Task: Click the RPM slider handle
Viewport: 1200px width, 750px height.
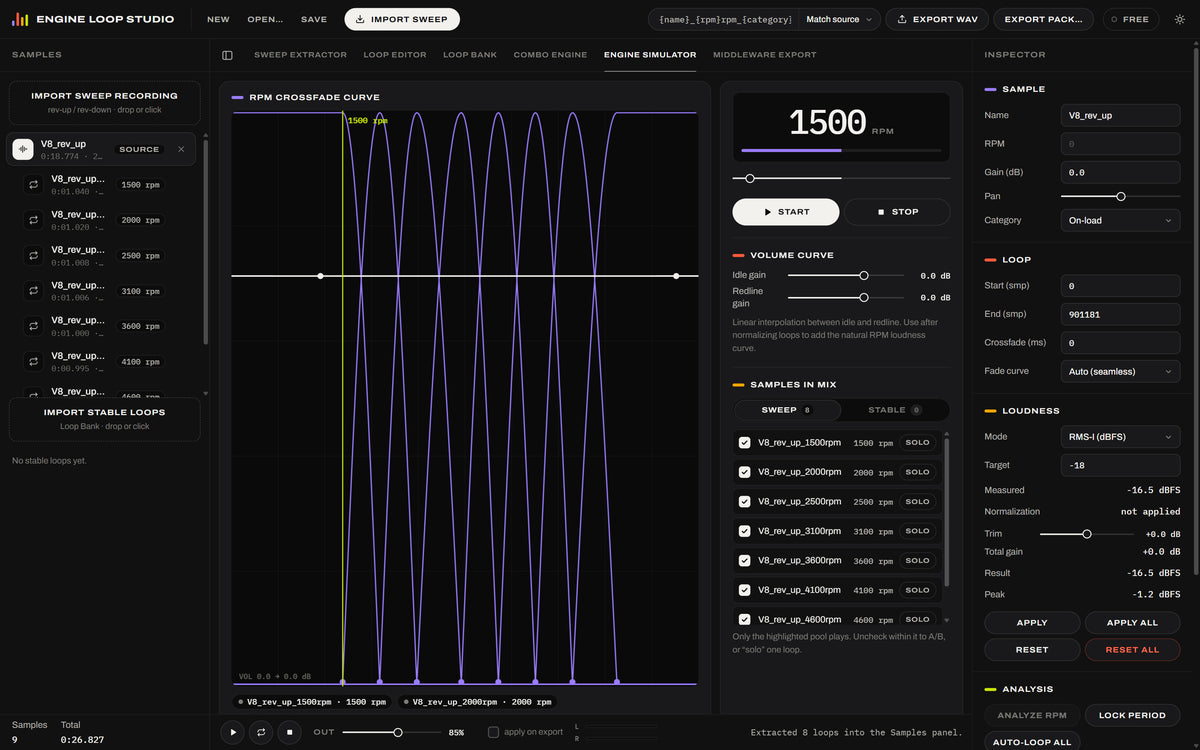Action: [x=750, y=178]
